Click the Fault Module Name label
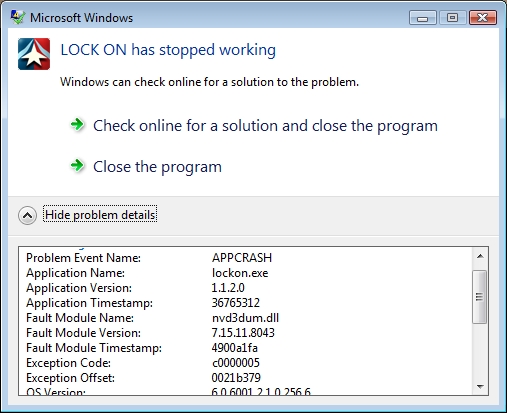This screenshot has height=413, width=507. click(80, 318)
